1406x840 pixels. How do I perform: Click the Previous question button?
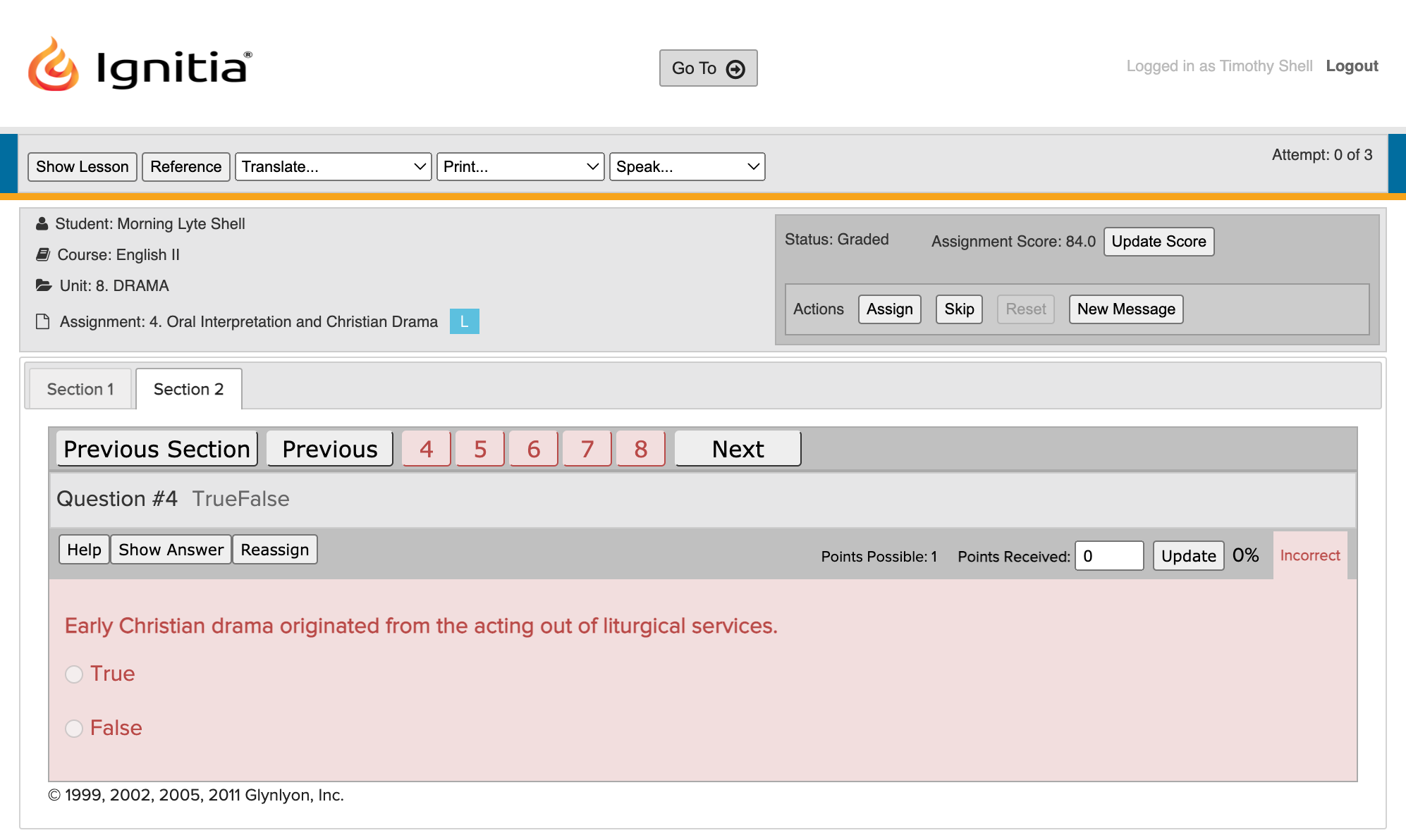(330, 449)
